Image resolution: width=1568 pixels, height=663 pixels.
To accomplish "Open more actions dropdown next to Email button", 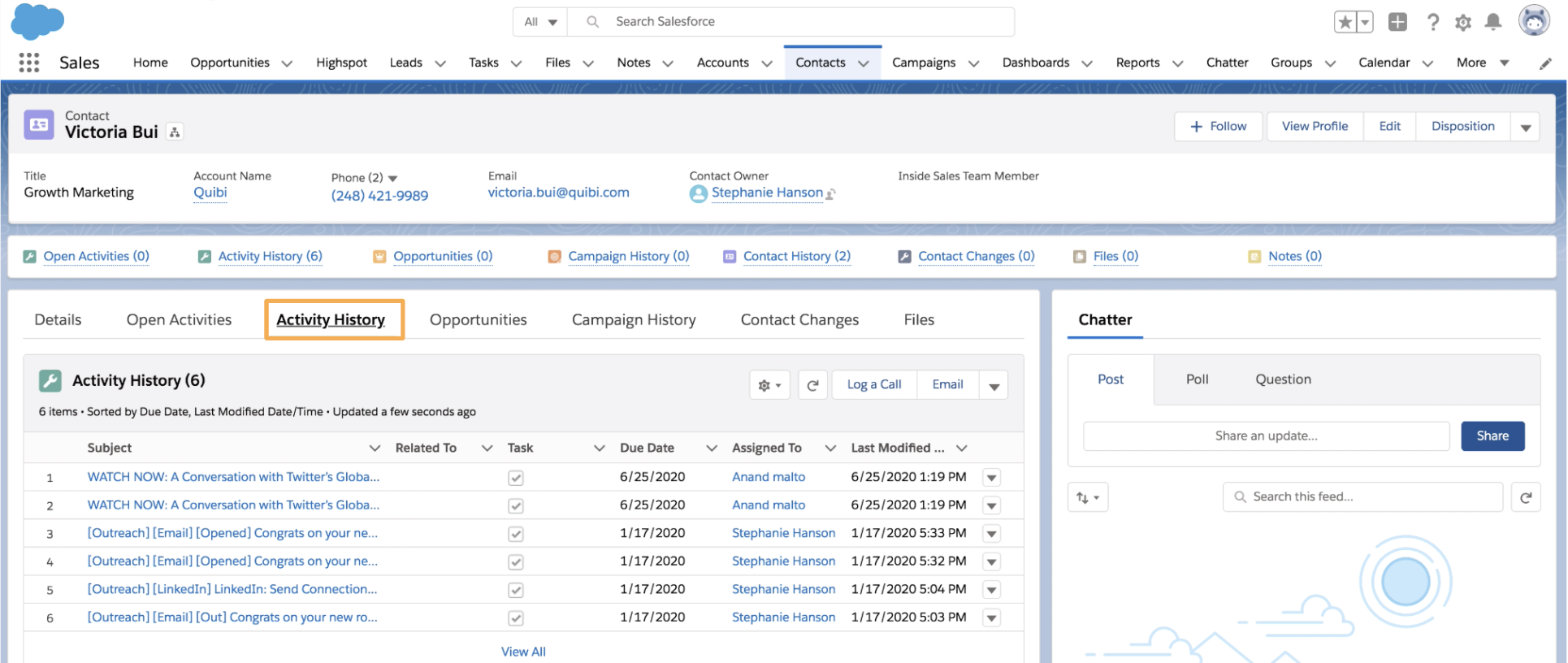I will pyautogui.click(x=994, y=385).
